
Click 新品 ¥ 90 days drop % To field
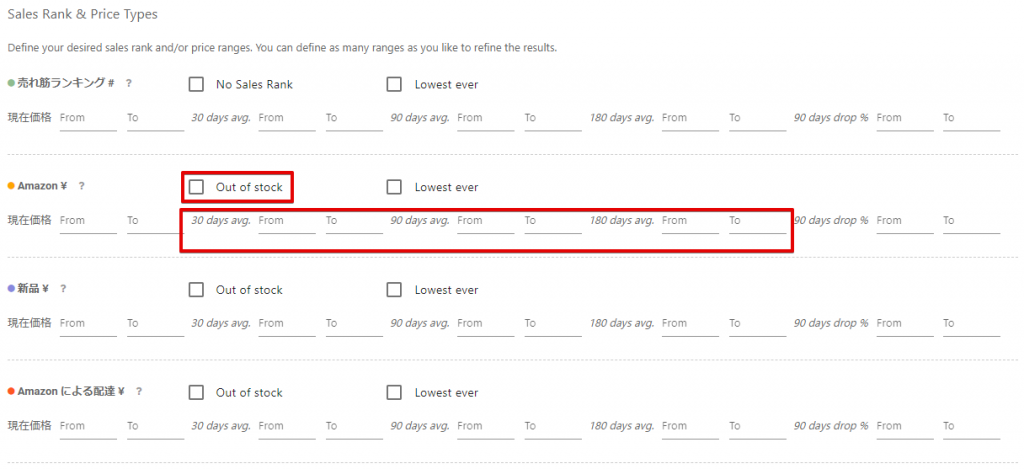(x=970, y=324)
